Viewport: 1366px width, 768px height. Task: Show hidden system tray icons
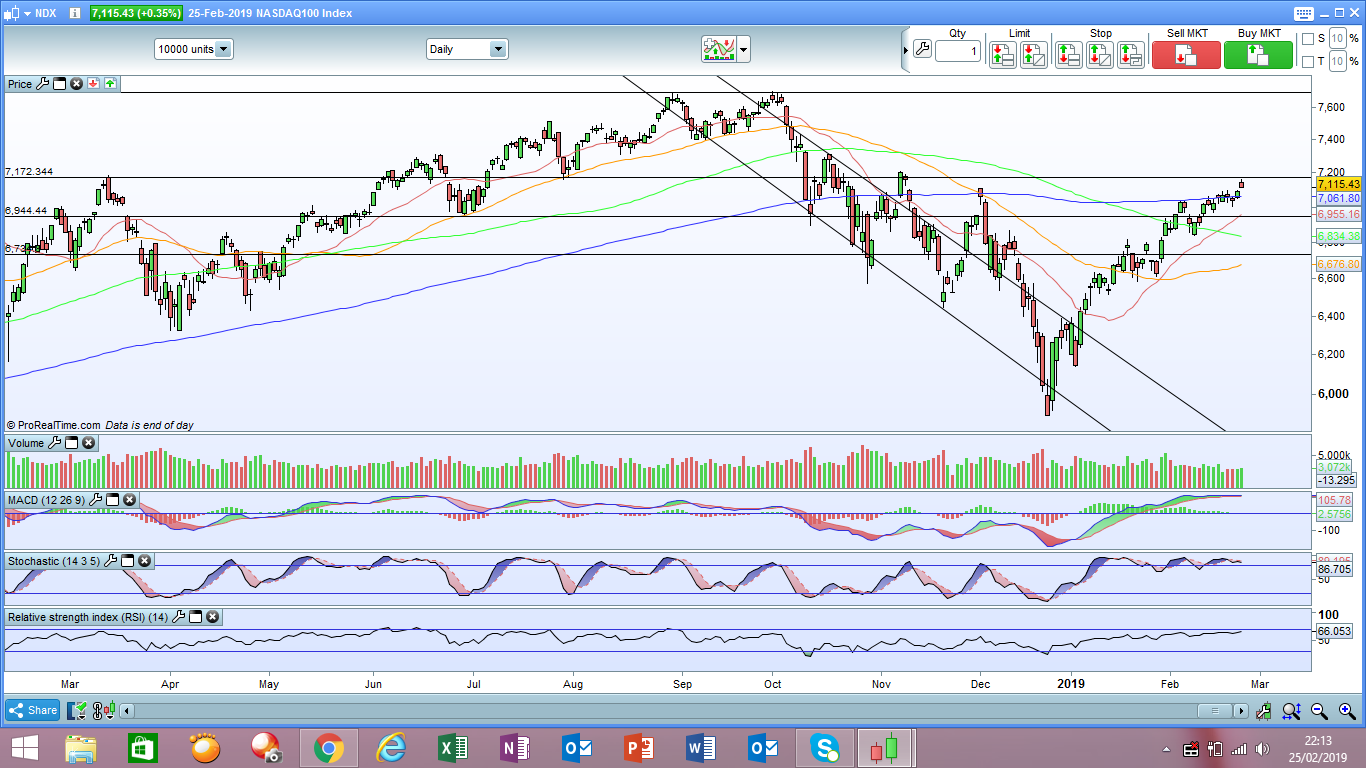[x=1166, y=749]
